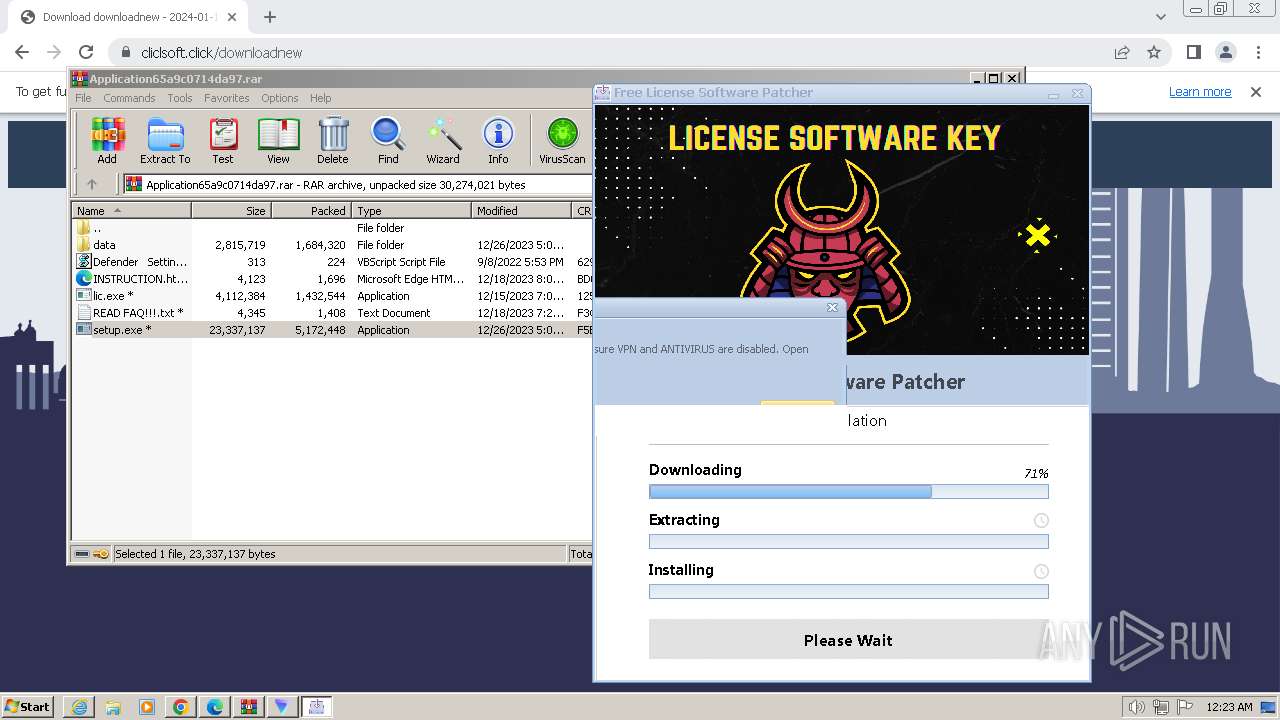The width and height of the screenshot is (1280, 720).
Task: Click the Add icon in WinRAR toolbar
Action: pyautogui.click(x=107, y=140)
